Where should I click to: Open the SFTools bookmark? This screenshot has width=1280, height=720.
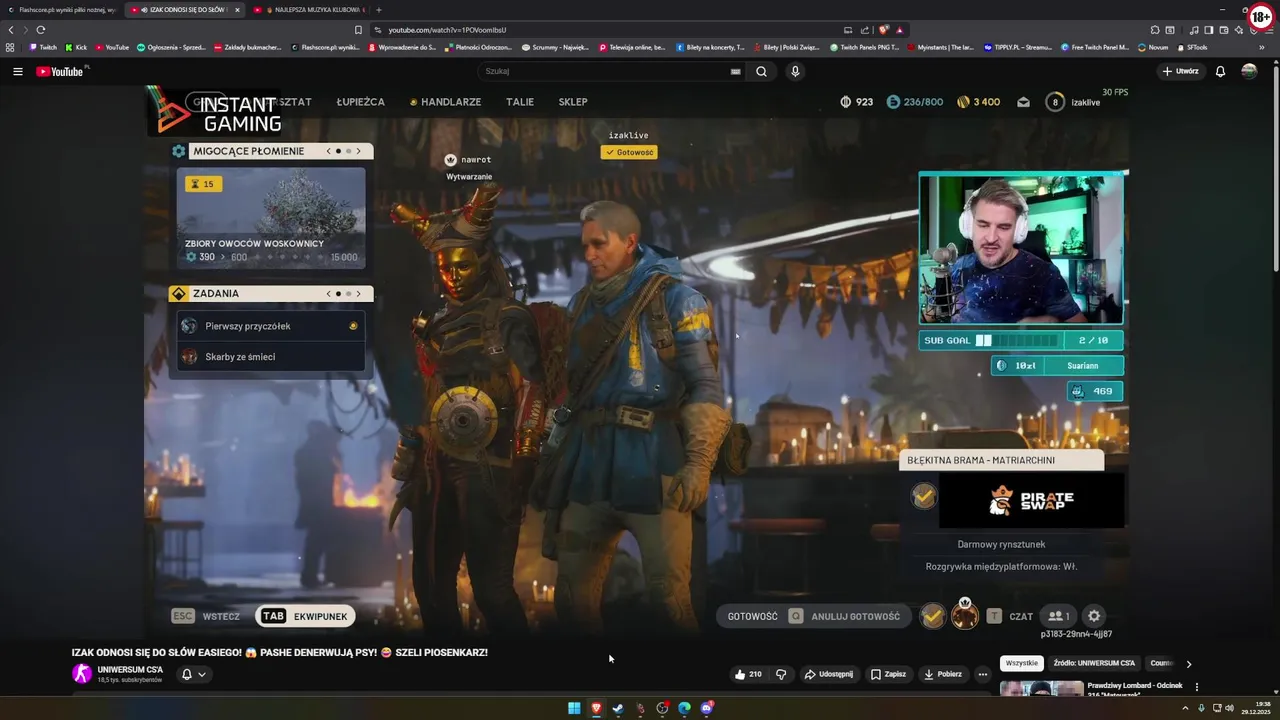[x=1193, y=47]
